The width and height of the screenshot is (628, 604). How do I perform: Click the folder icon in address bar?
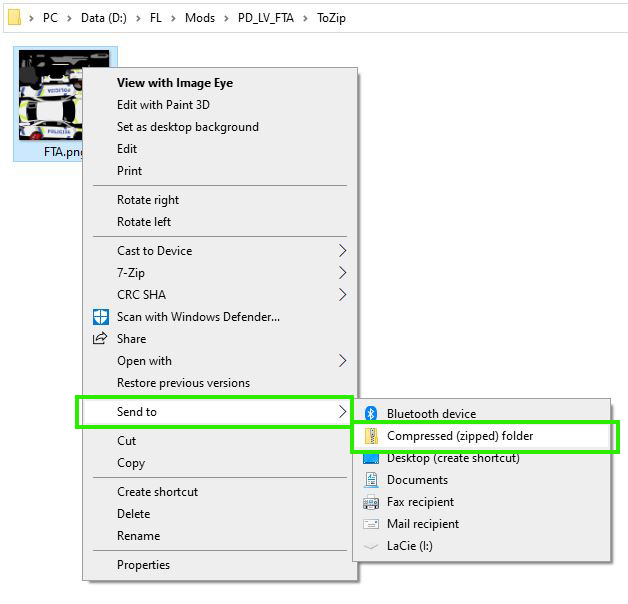(14, 17)
